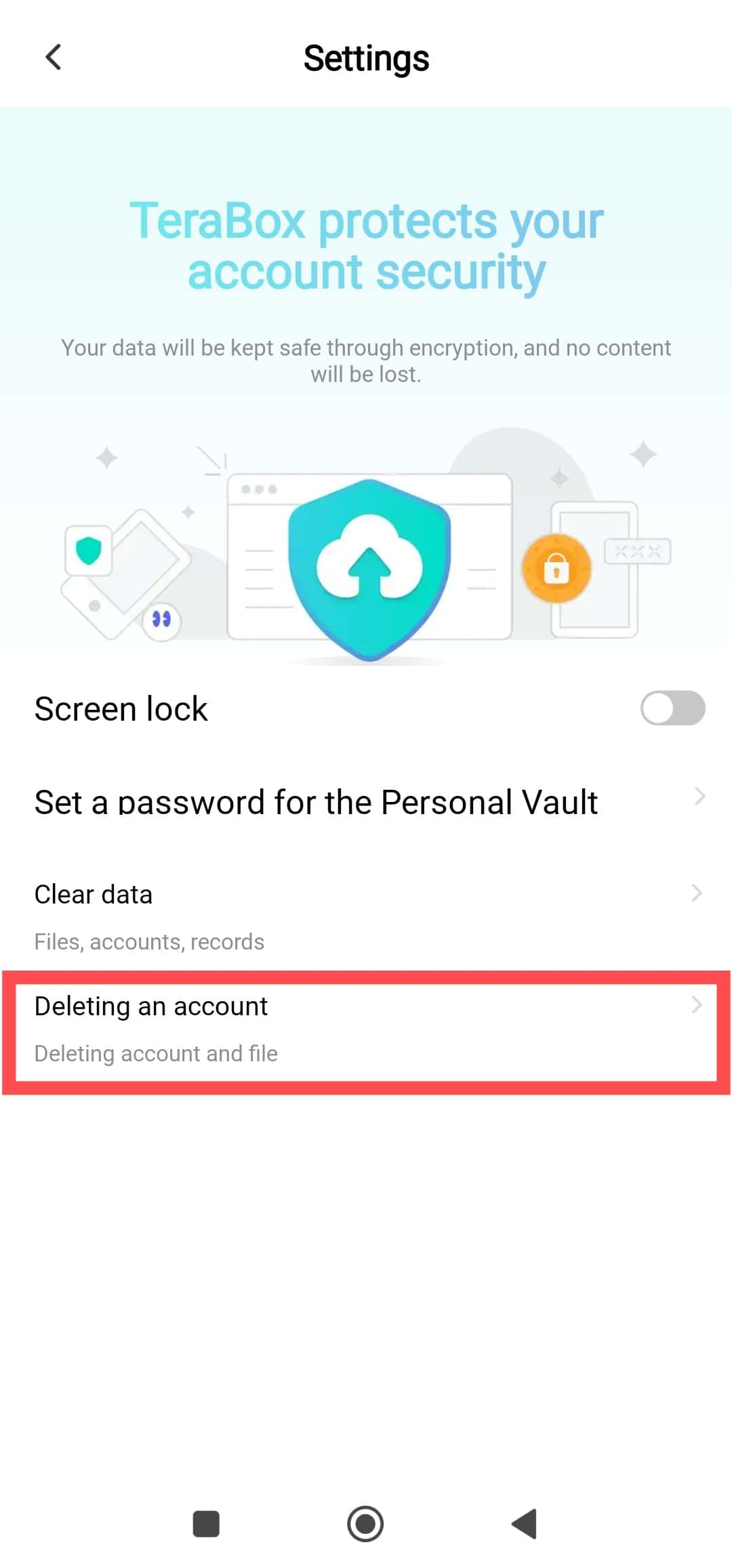The height and width of the screenshot is (1568, 732).
Task: Tap the cloud upload shield illustration
Action: (369, 570)
